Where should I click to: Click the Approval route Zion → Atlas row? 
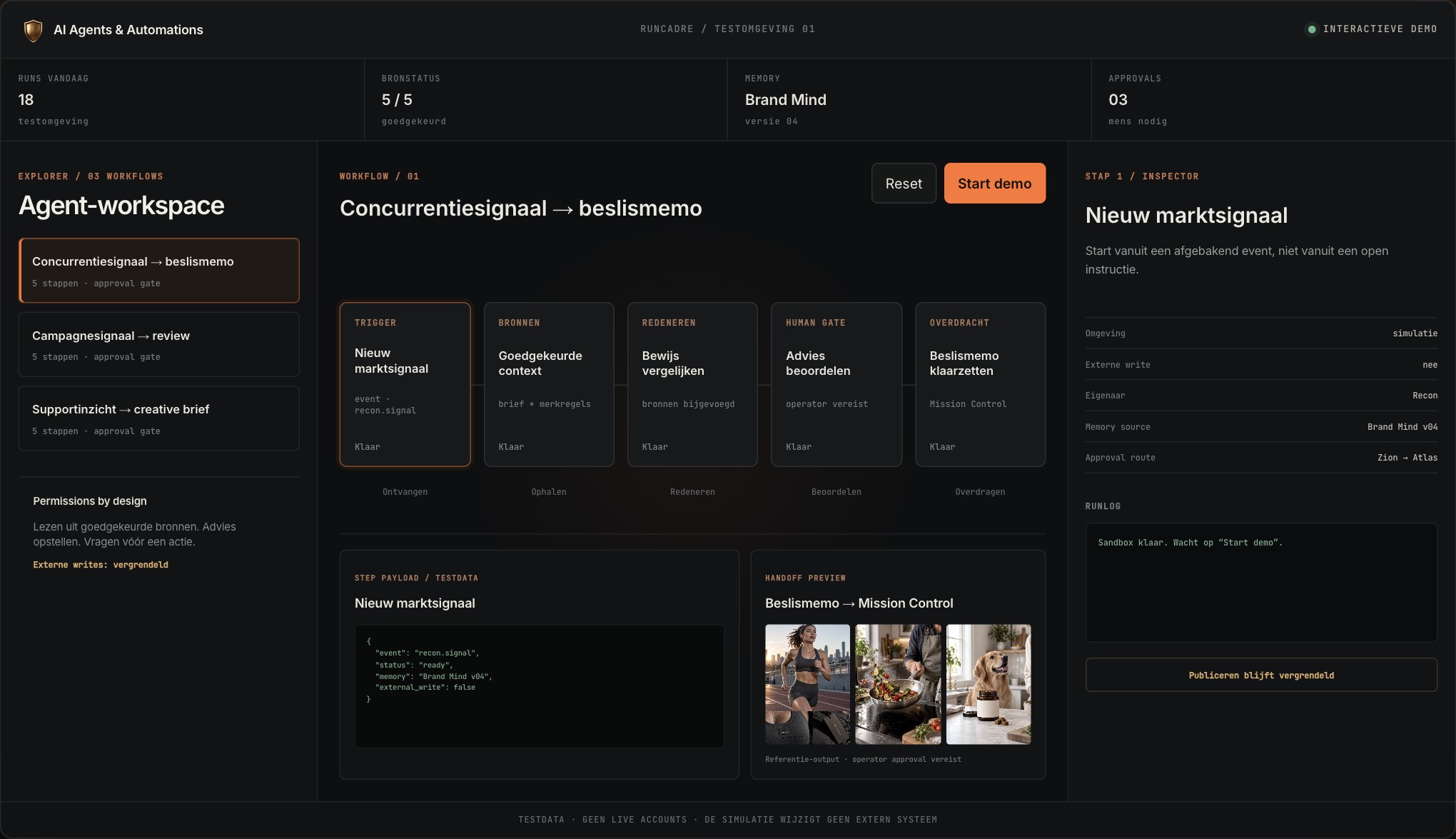pos(1261,458)
